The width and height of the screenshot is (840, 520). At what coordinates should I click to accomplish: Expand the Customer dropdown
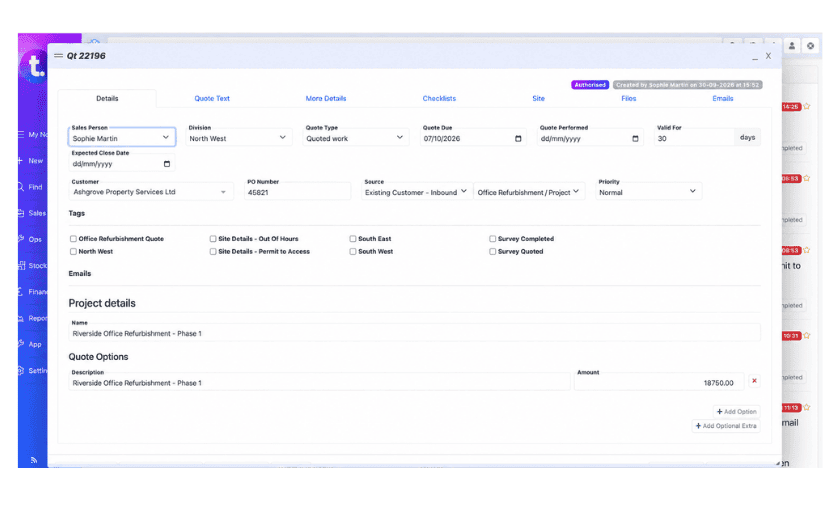(x=151, y=192)
